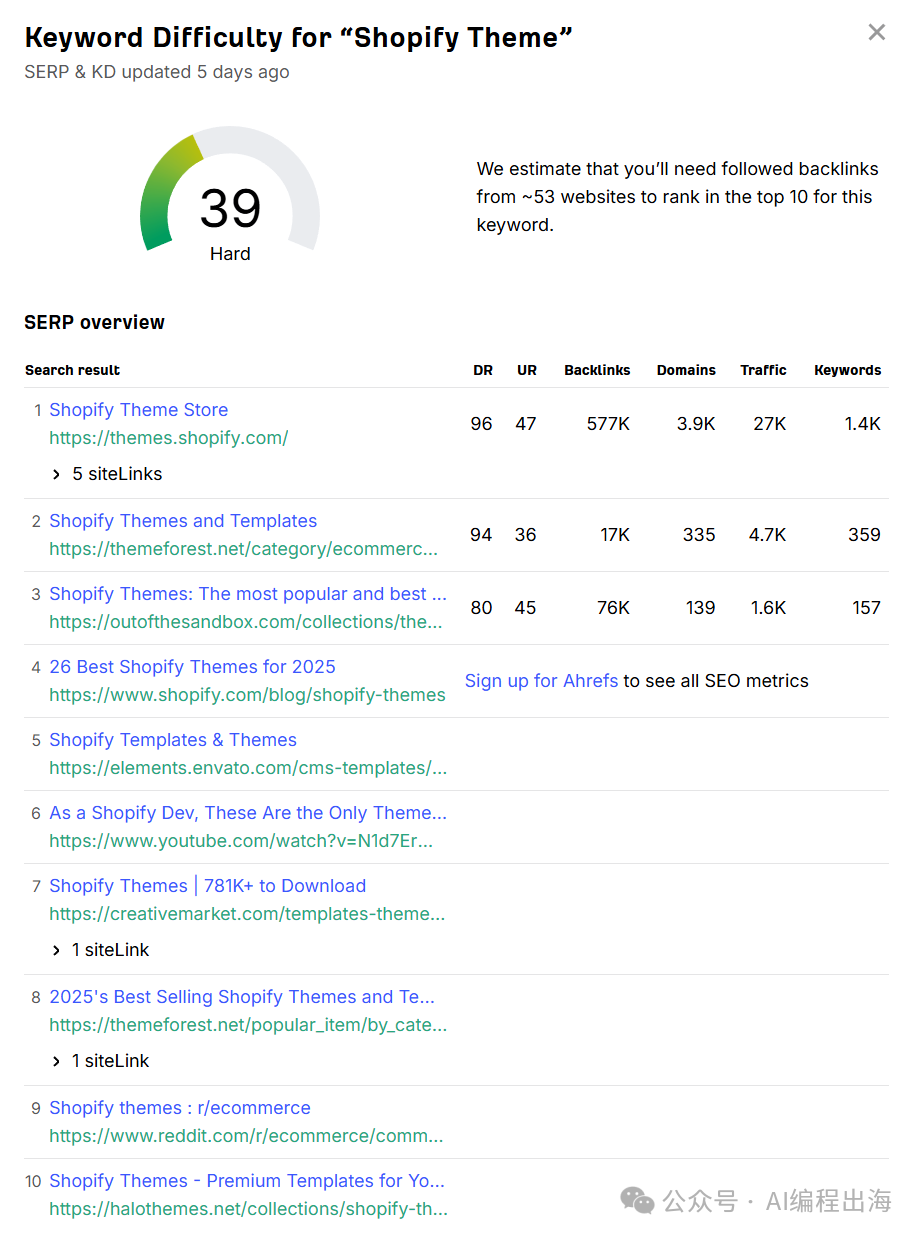The width and height of the screenshot is (921, 1238).
Task: Expand 1 siteLink under creativemarket result
Action: 101,950
